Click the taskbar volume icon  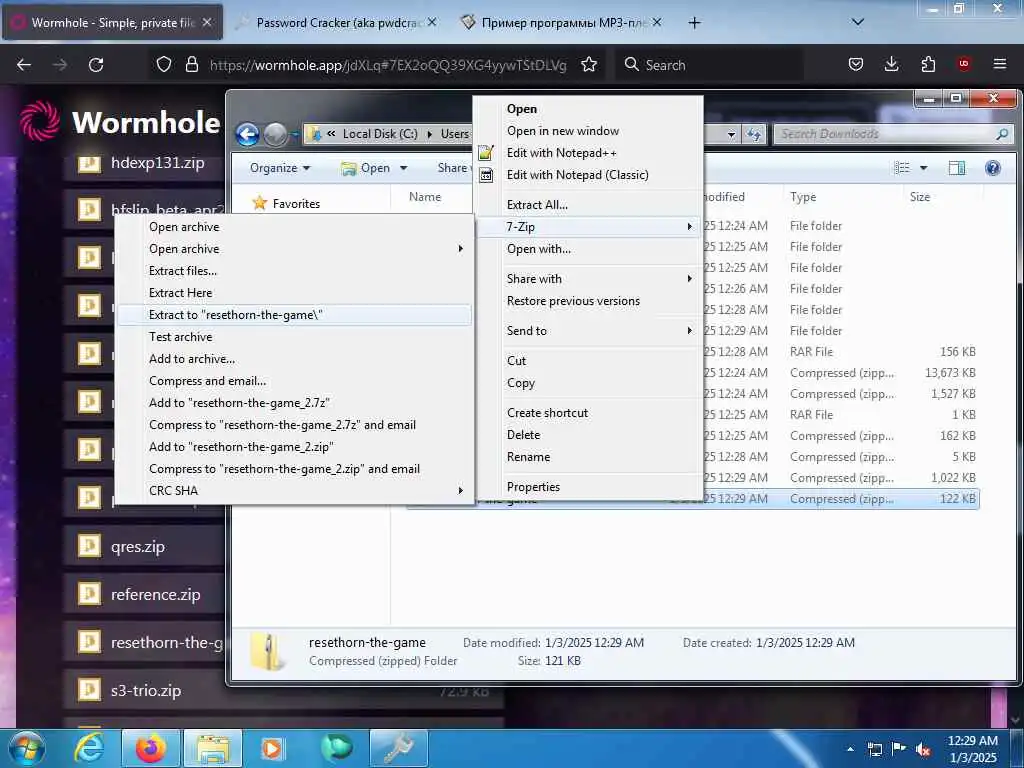click(923, 750)
